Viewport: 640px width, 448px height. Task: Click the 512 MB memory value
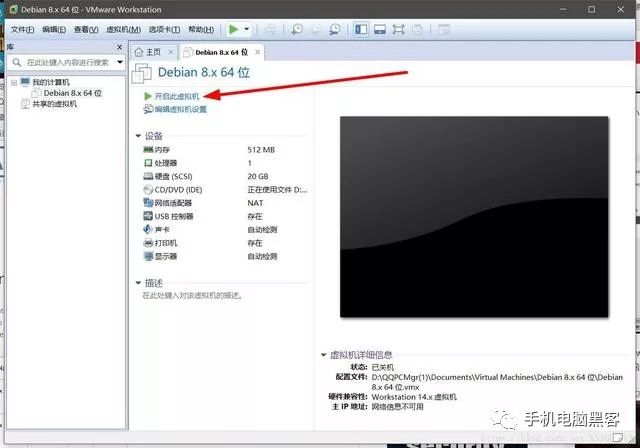click(x=261, y=150)
